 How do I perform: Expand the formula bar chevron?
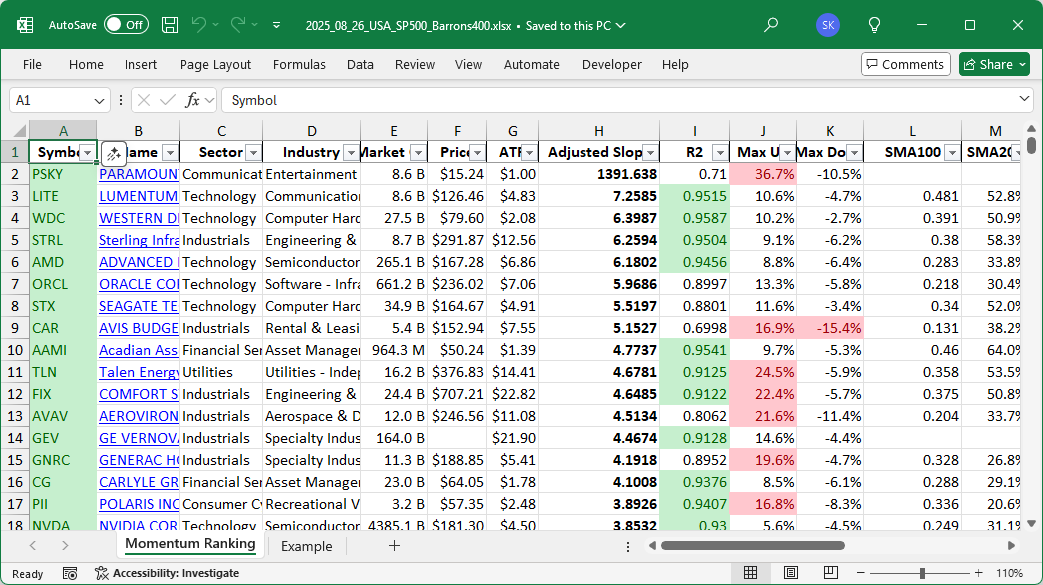[1024, 100]
